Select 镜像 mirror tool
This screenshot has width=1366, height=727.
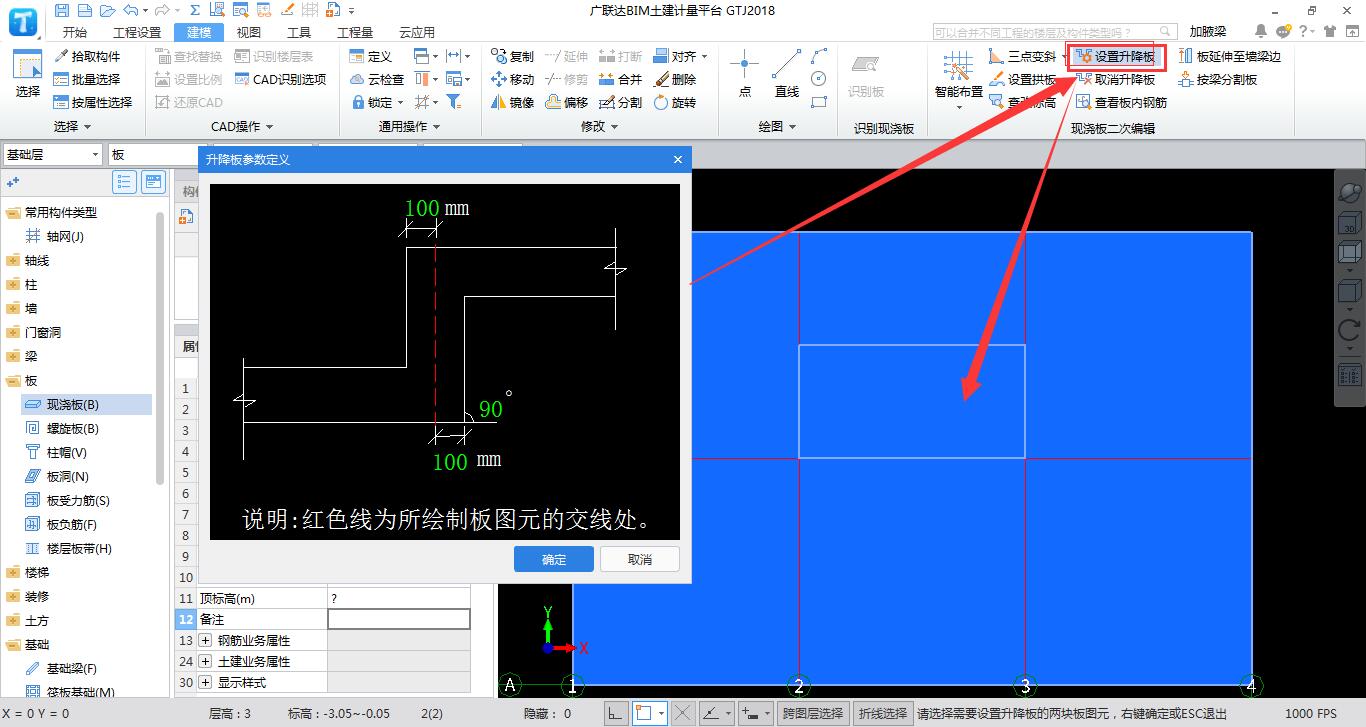(x=512, y=102)
